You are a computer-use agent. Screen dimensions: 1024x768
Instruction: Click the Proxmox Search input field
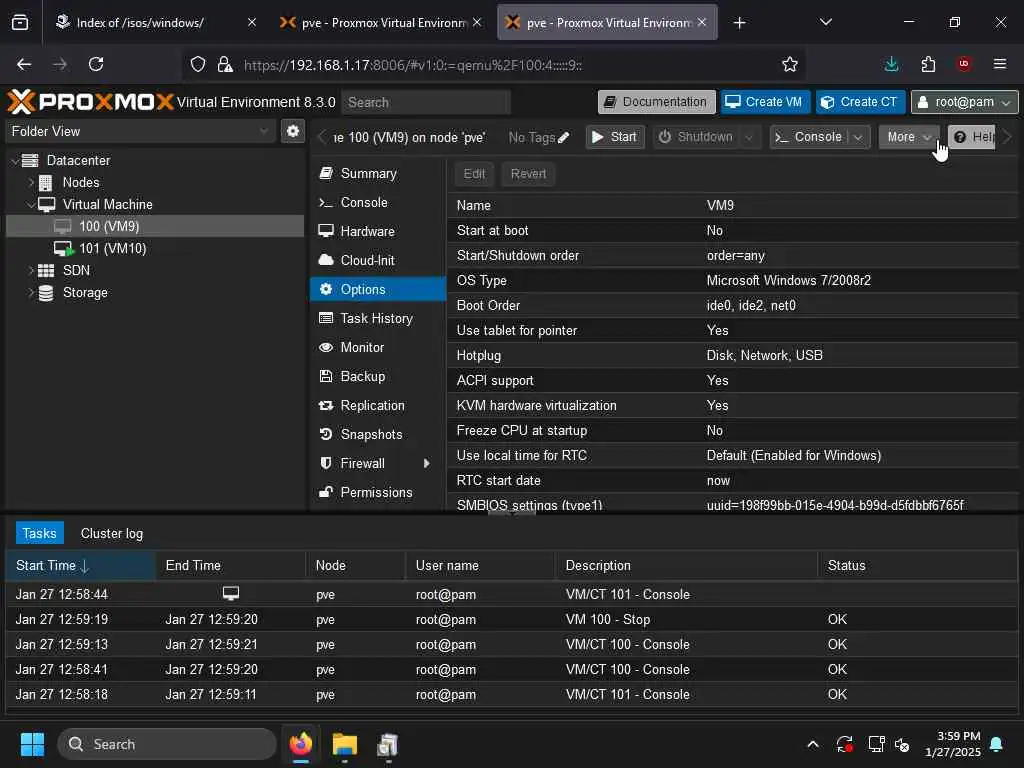(x=426, y=103)
